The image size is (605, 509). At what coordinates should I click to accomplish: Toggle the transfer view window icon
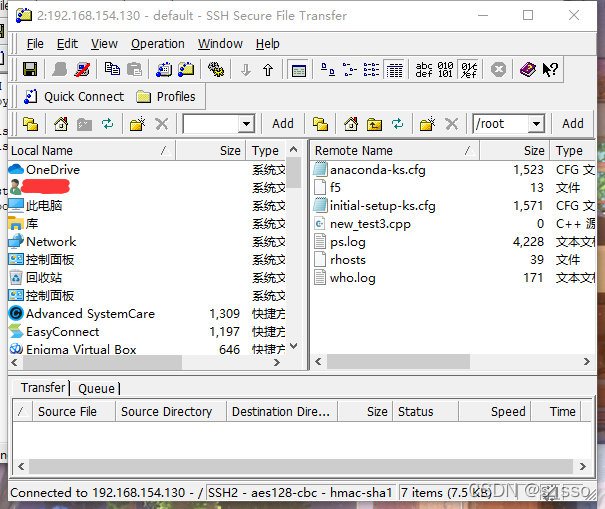tap(299, 70)
